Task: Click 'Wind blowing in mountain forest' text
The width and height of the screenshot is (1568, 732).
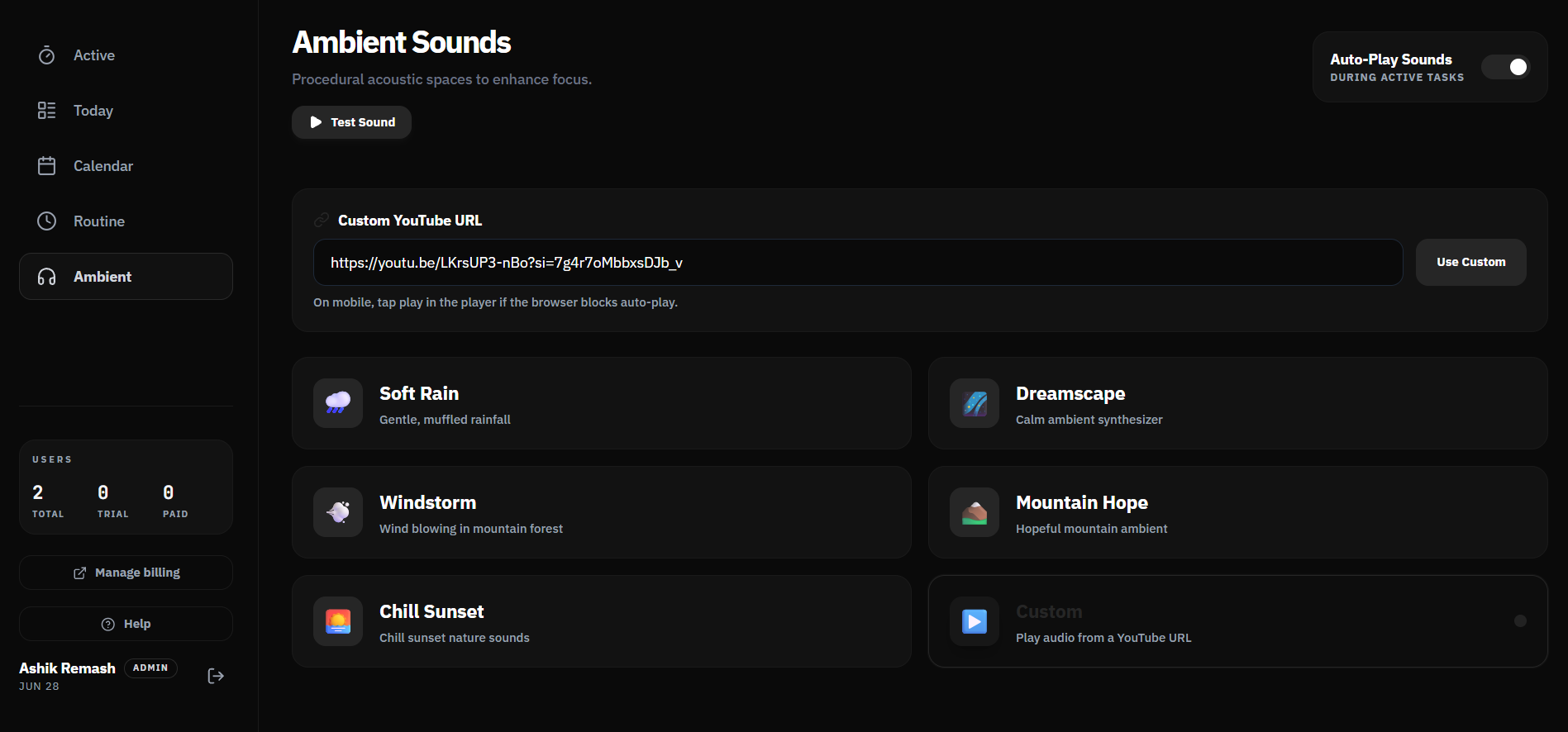Action: (x=471, y=529)
